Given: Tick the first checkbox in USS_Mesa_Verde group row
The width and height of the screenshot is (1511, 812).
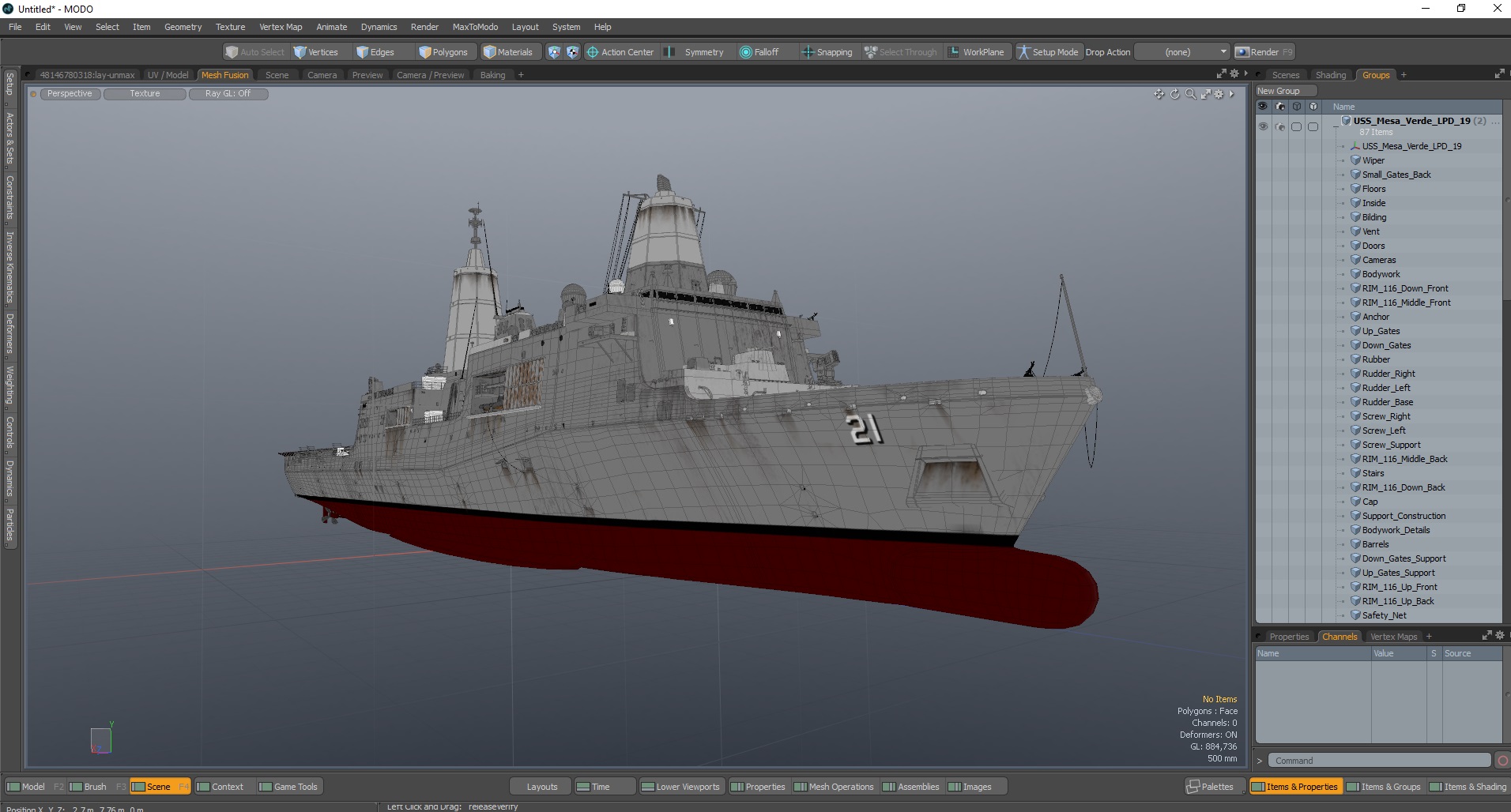Looking at the screenshot, I should pyautogui.click(x=1296, y=126).
